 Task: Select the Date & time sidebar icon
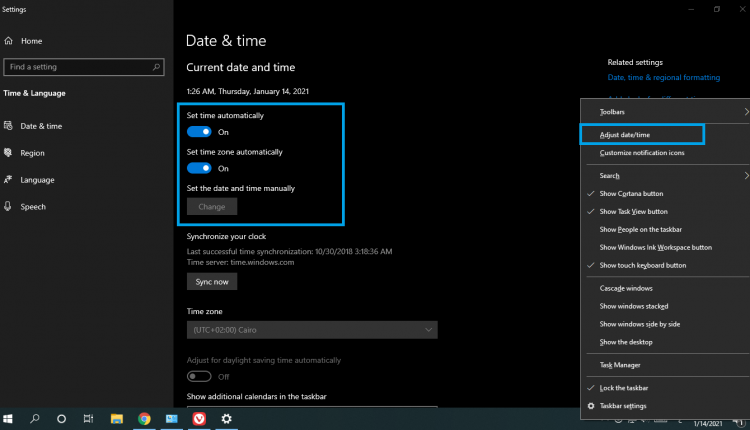click(8, 126)
